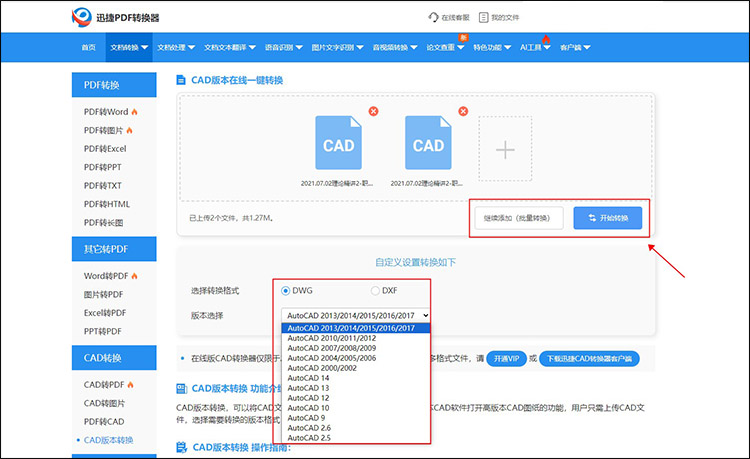The height and width of the screenshot is (459, 750).
Task: Click PDF转Word in sidebar
Action: click(106, 111)
